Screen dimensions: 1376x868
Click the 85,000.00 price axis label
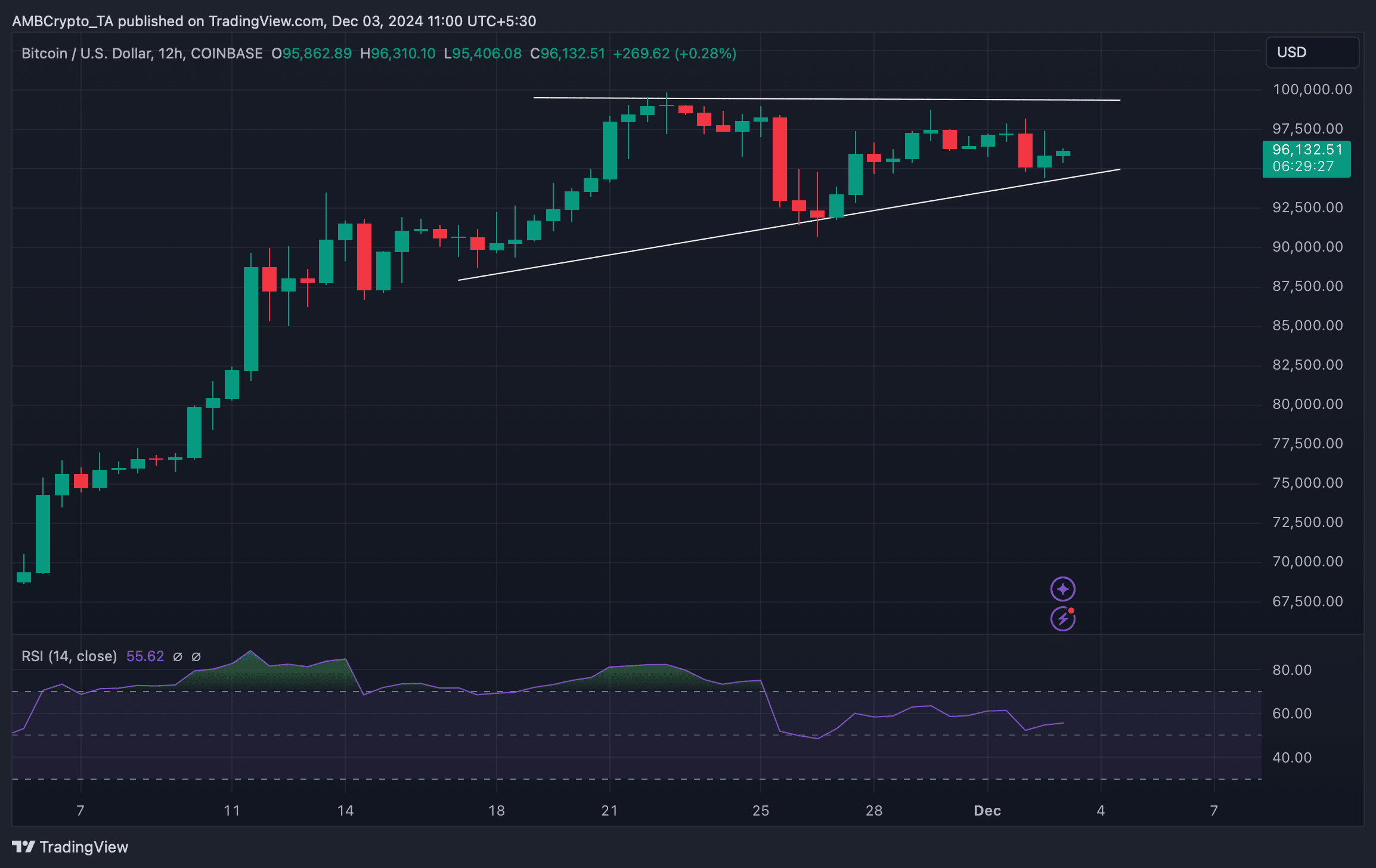pyautogui.click(x=1307, y=325)
